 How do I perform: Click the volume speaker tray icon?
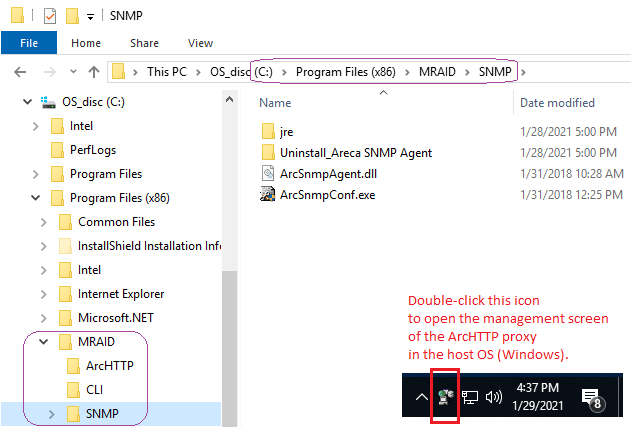point(494,398)
